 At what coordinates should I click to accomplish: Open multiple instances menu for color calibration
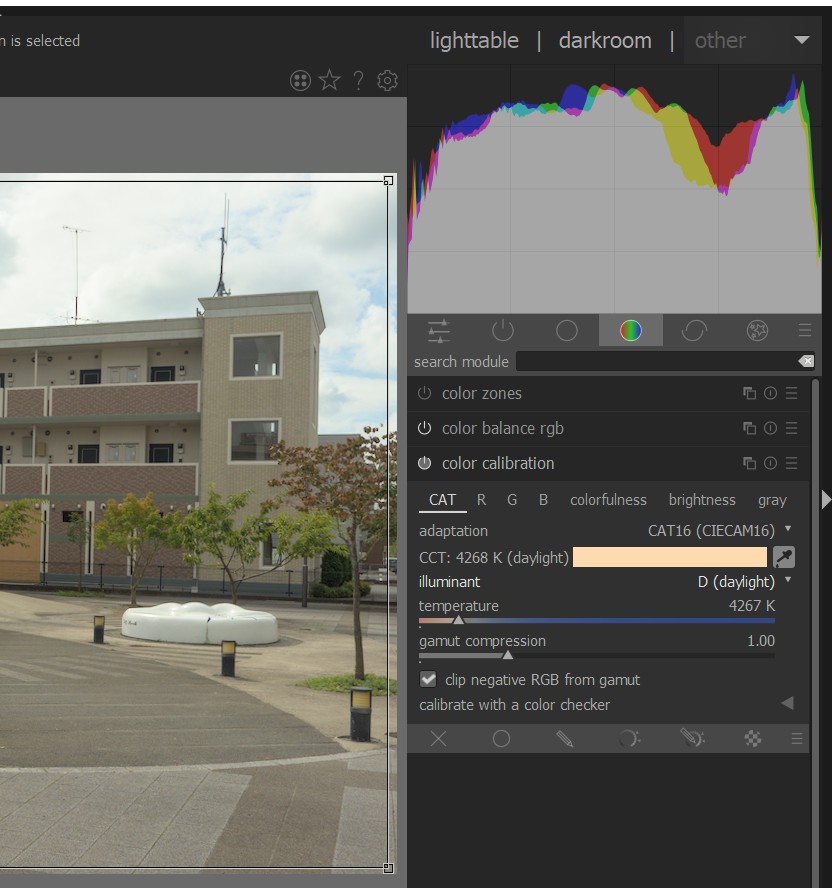point(749,463)
